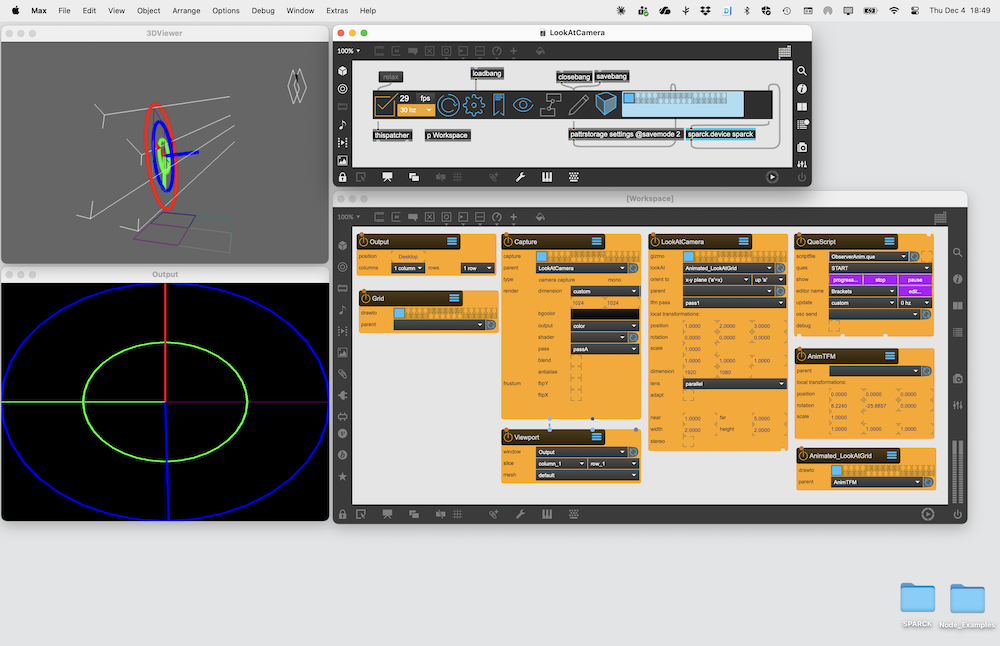Open the Extras menu in menu bar
The width and height of the screenshot is (1000, 646).
click(337, 10)
